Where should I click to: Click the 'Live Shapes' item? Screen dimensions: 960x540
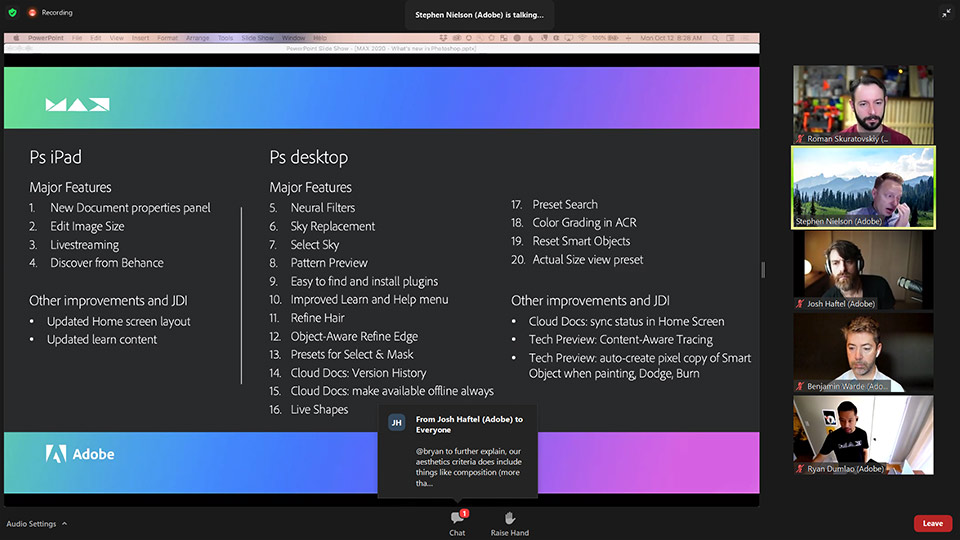(x=319, y=410)
